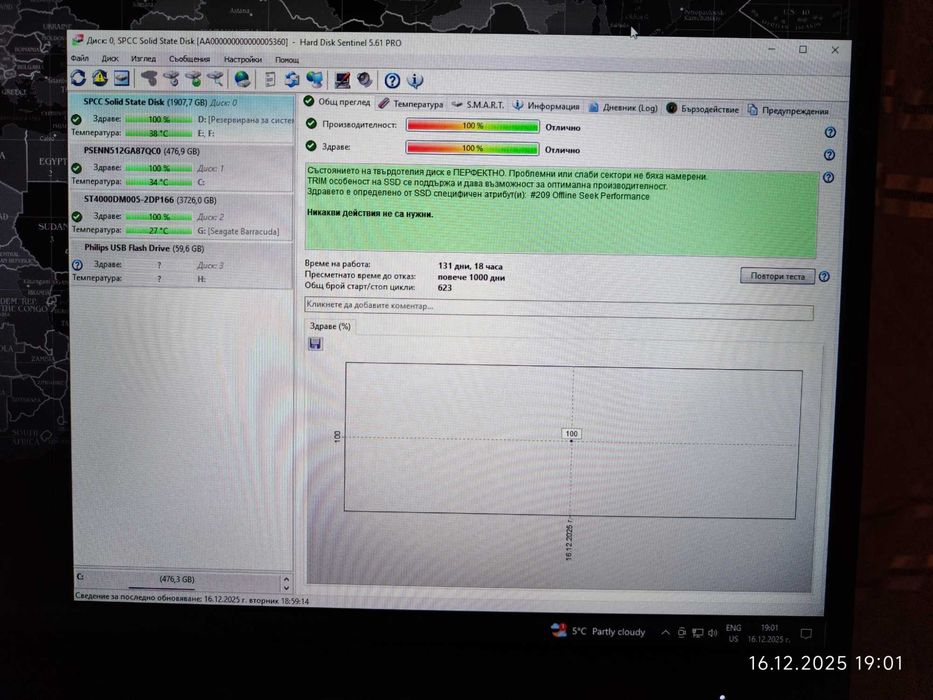Open the Настройки menu
This screenshot has height=700, width=933.
tap(243, 60)
